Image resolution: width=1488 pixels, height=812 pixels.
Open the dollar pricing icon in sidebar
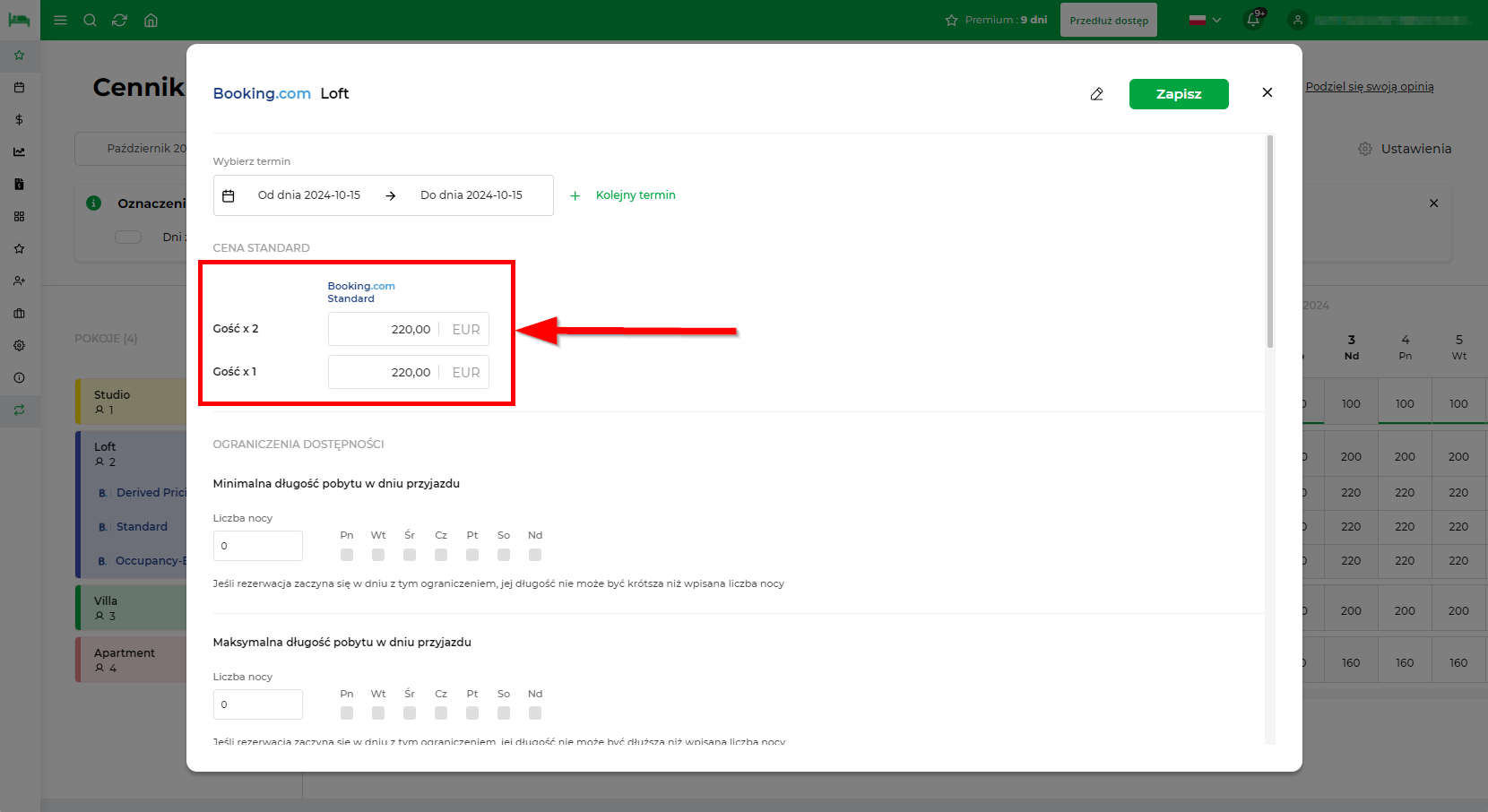click(19, 119)
